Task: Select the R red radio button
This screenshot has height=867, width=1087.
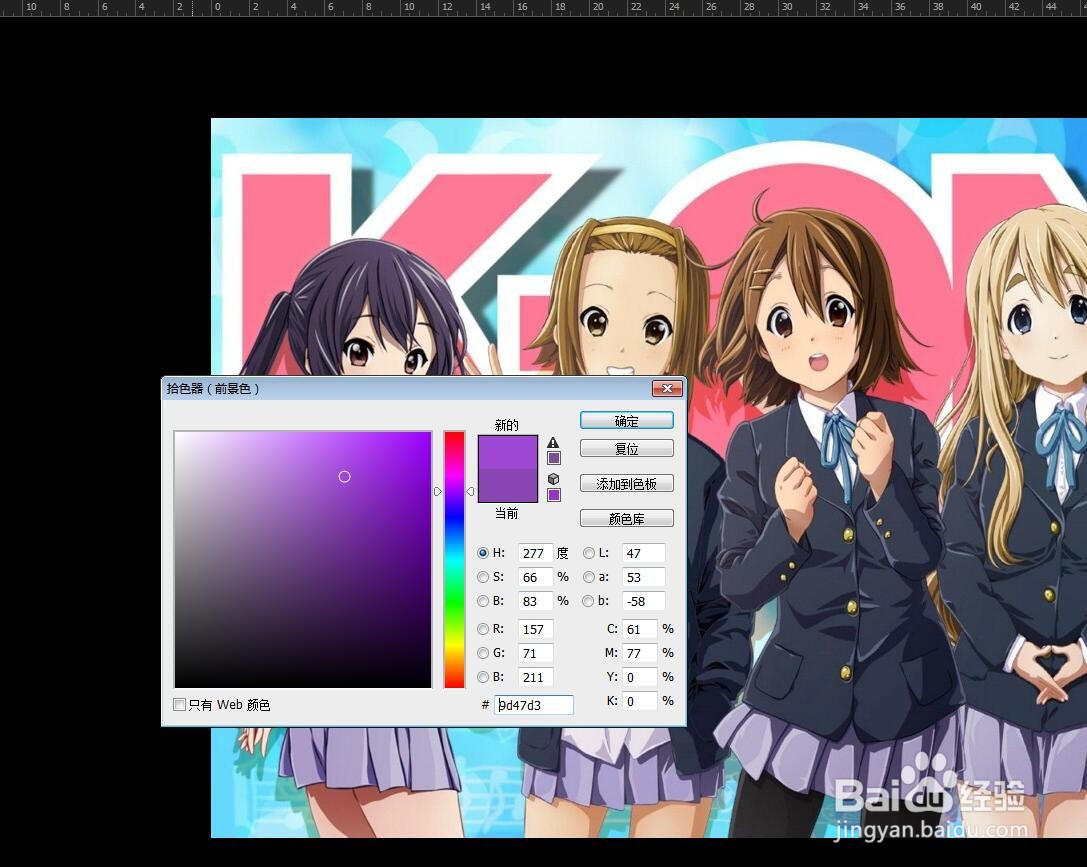Action: [x=483, y=629]
